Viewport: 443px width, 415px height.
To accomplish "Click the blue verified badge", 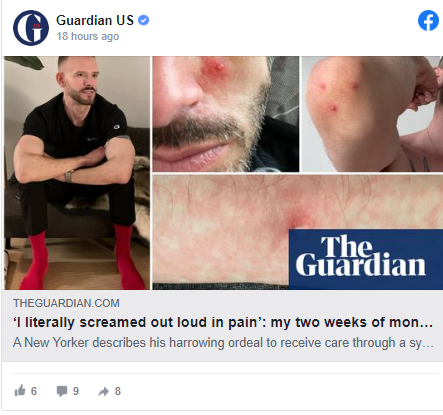I will (144, 20).
